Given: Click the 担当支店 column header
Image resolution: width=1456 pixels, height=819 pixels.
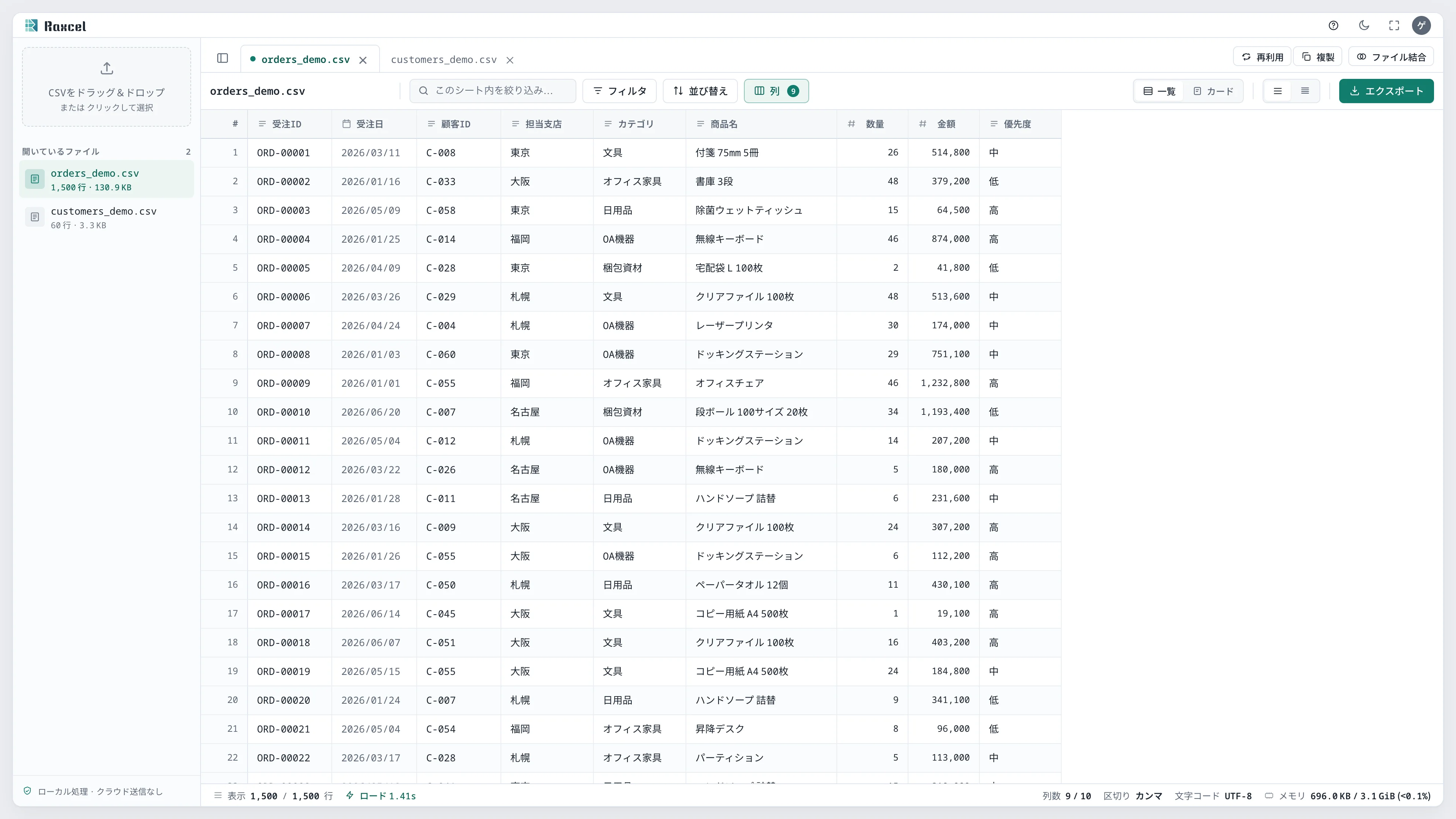Looking at the screenshot, I should tap(547, 124).
